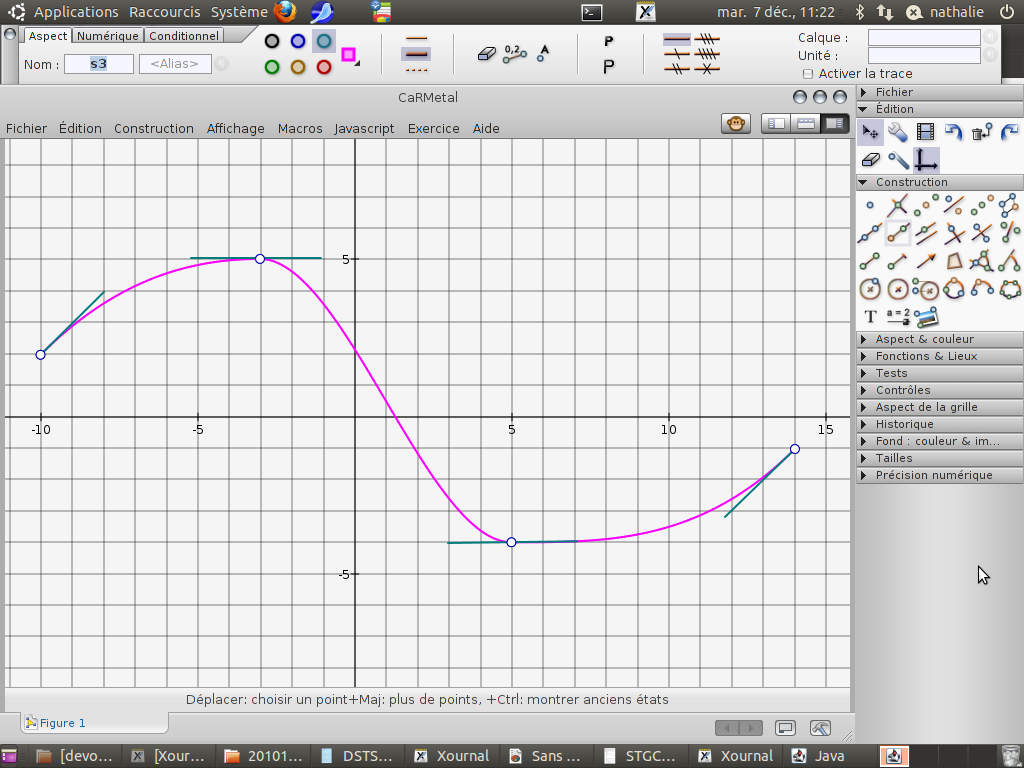Select the thick line style
Screen dimensions: 1024x768
417,53
